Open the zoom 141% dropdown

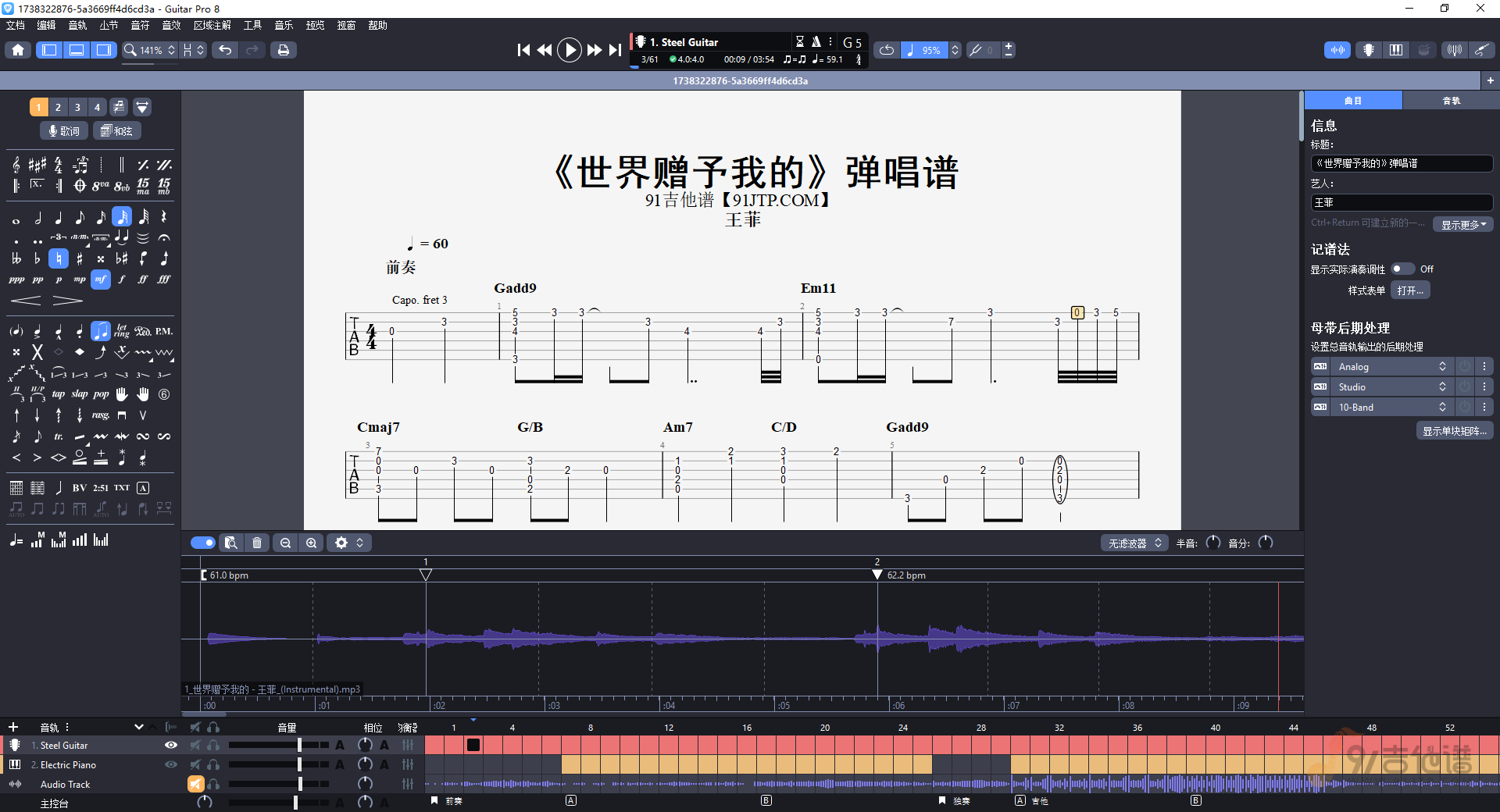point(150,50)
